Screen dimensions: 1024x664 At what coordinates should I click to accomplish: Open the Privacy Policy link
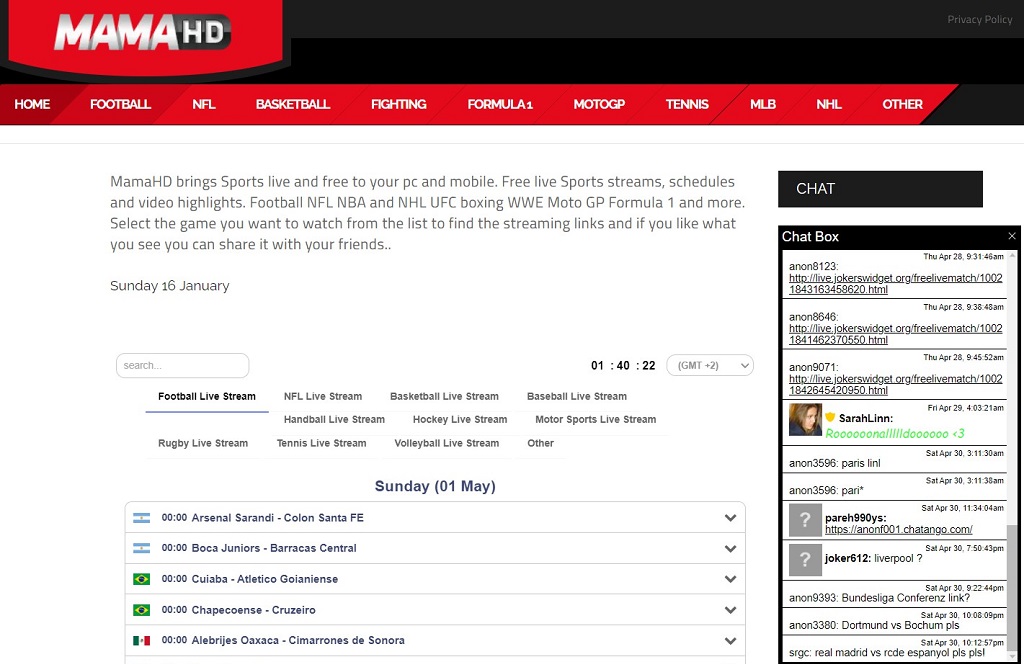[x=980, y=20]
